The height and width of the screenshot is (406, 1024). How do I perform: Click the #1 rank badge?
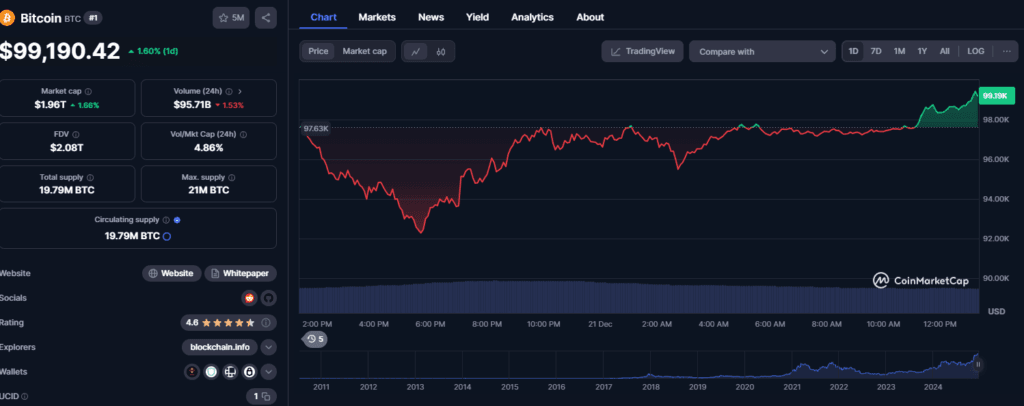pos(93,18)
